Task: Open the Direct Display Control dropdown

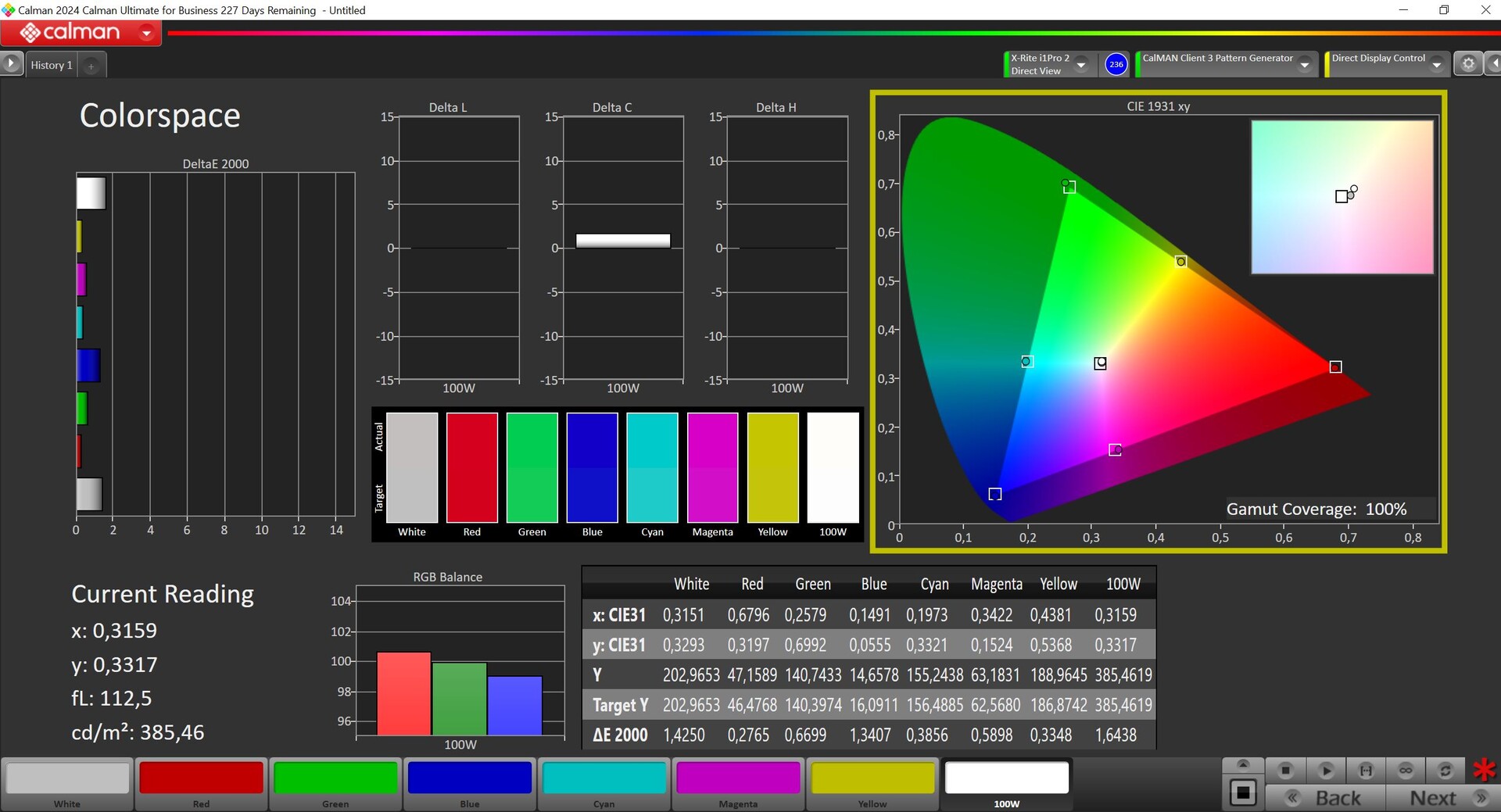Action: pos(1437,65)
